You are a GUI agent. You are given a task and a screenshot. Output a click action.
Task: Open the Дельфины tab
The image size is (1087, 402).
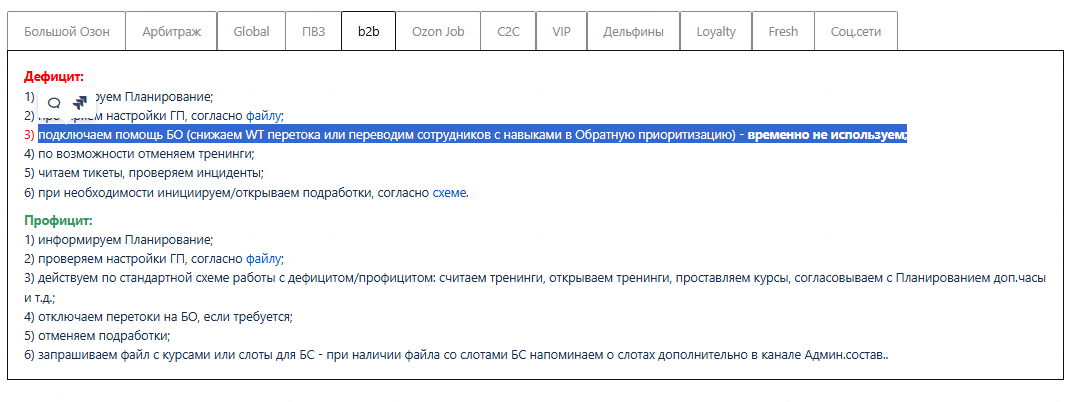pyautogui.click(x=633, y=31)
